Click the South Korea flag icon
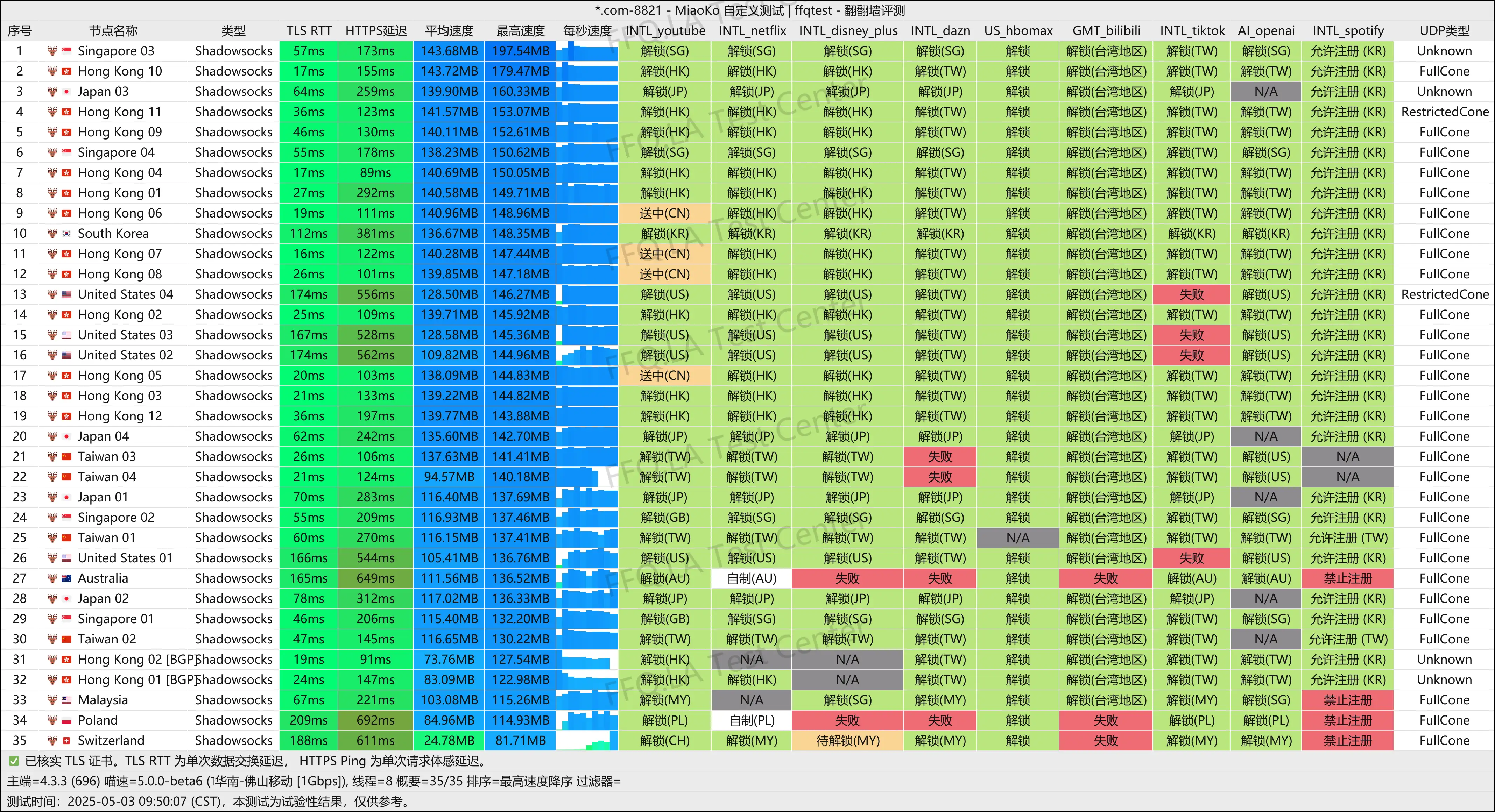The width and height of the screenshot is (1495, 812). [67, 234]
